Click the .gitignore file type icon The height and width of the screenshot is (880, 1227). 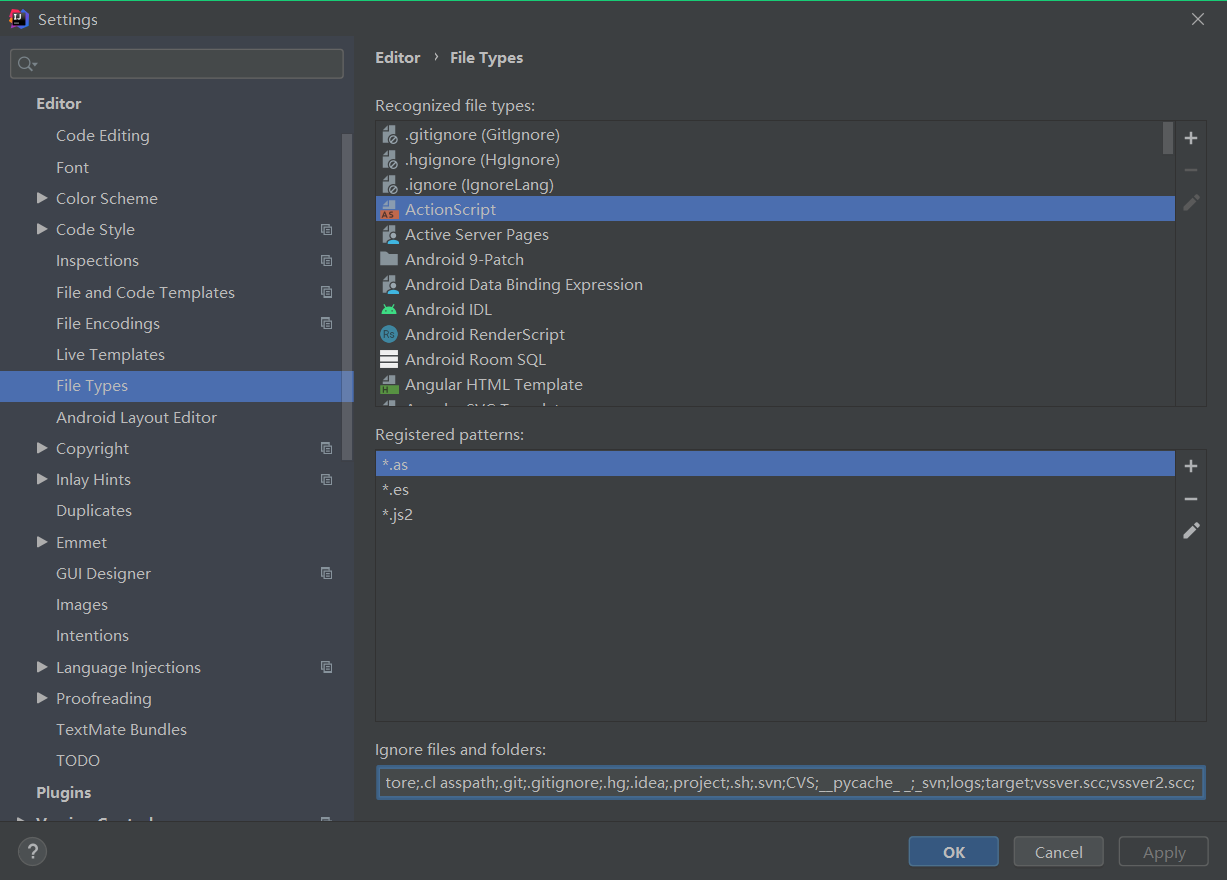click(390, 135)
